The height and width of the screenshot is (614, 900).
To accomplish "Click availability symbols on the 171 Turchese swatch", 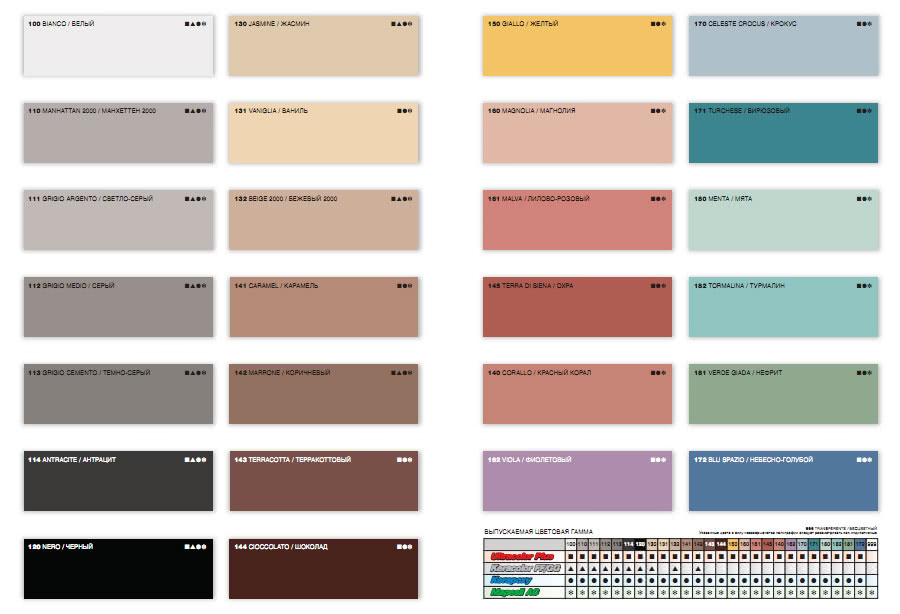I will pyautogui.click(x=862, y=111).
